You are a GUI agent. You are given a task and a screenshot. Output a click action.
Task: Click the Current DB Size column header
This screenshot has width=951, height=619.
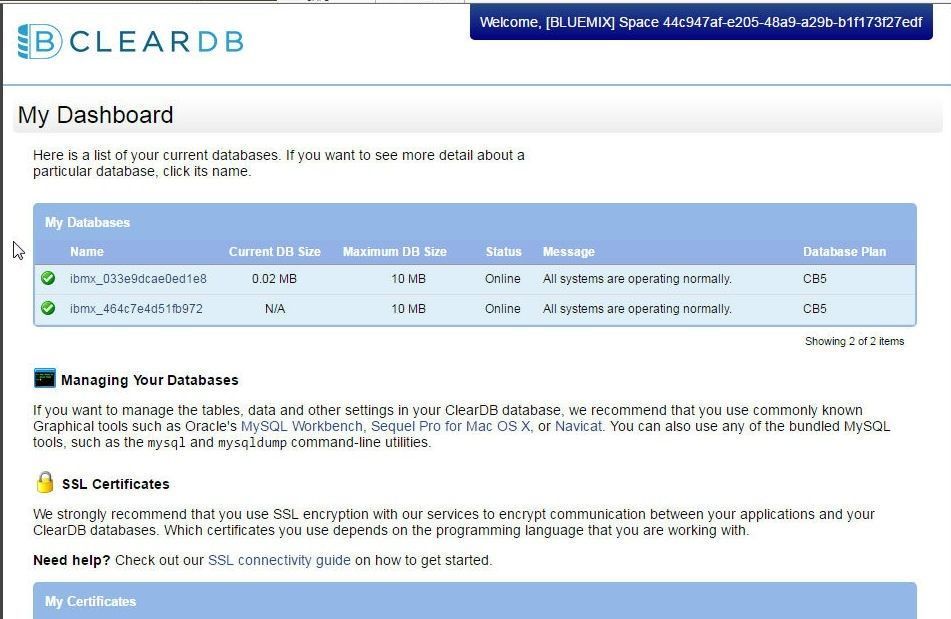(x=275, y=252)
